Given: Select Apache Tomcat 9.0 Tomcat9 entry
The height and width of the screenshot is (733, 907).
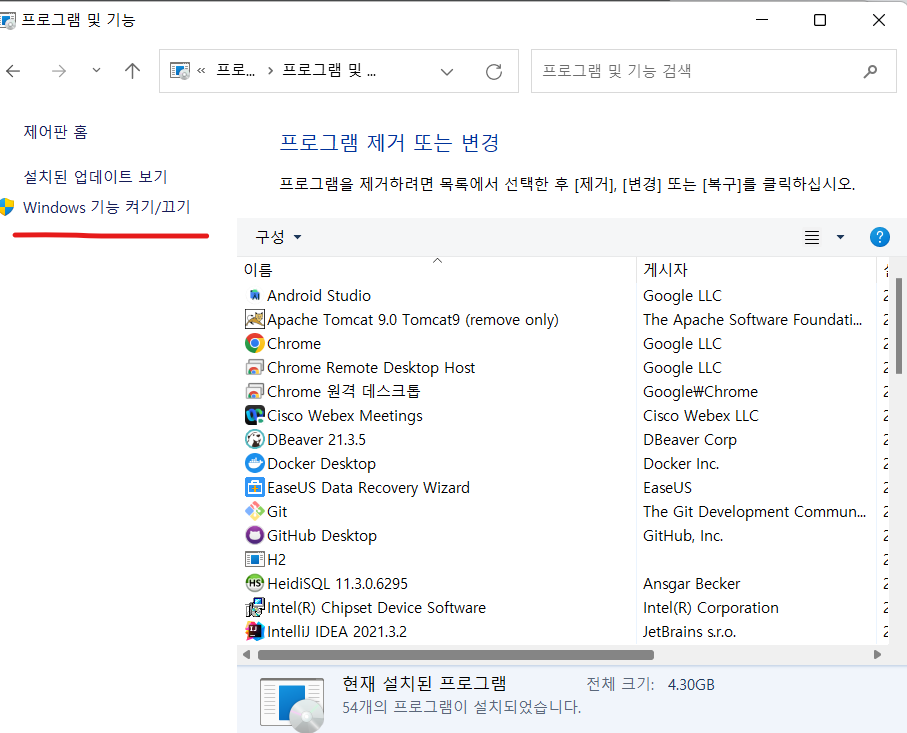Looking at the screenshot, I should pyautogui.click(x=413, y=320).
